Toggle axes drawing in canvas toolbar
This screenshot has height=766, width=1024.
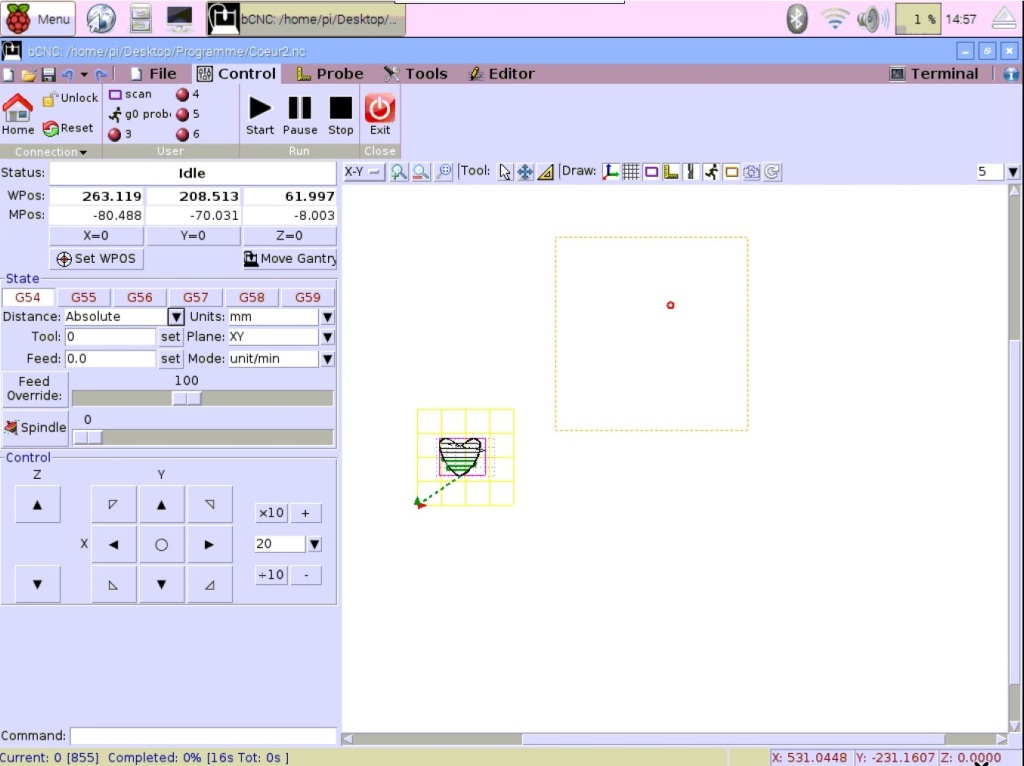coord(610,172)
